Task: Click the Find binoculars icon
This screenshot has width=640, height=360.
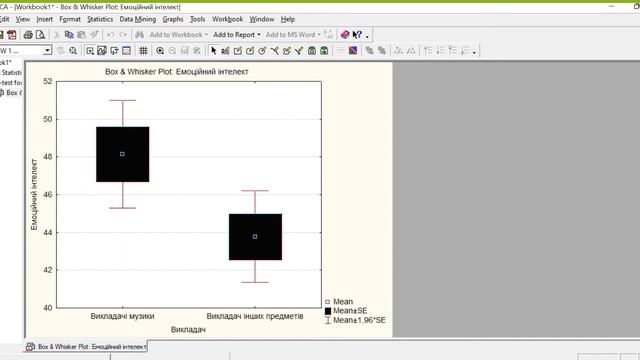Action: coord(139,35)
